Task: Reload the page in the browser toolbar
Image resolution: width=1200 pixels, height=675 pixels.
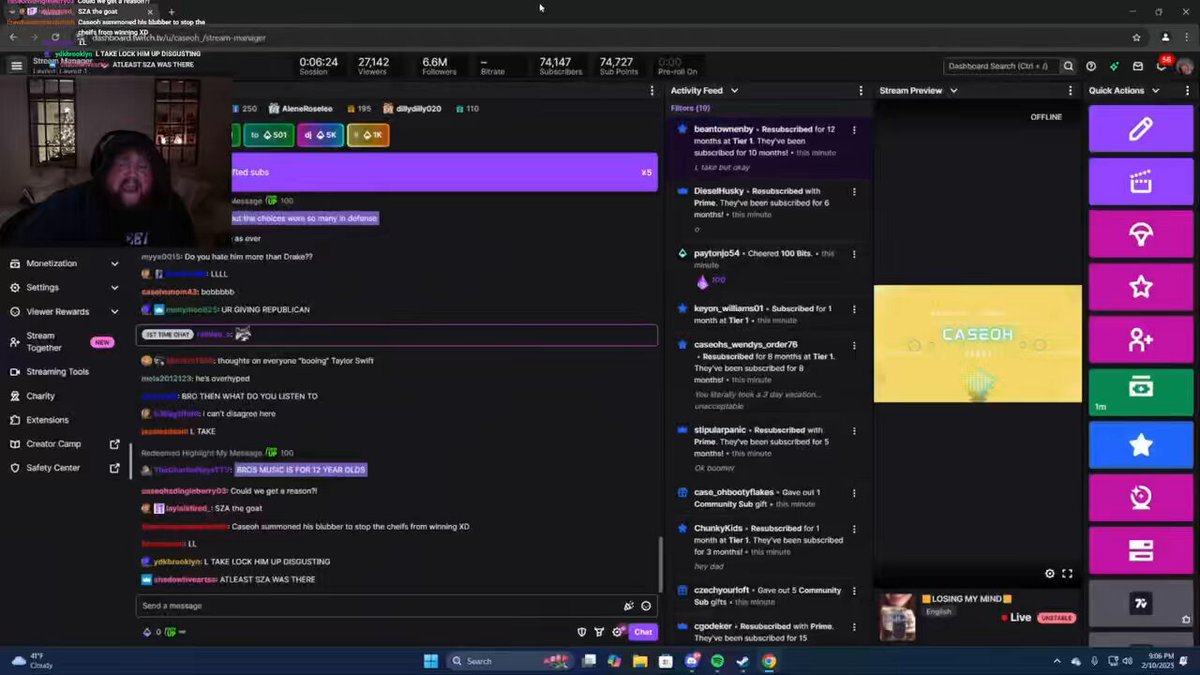Action: tap(54, 37)
